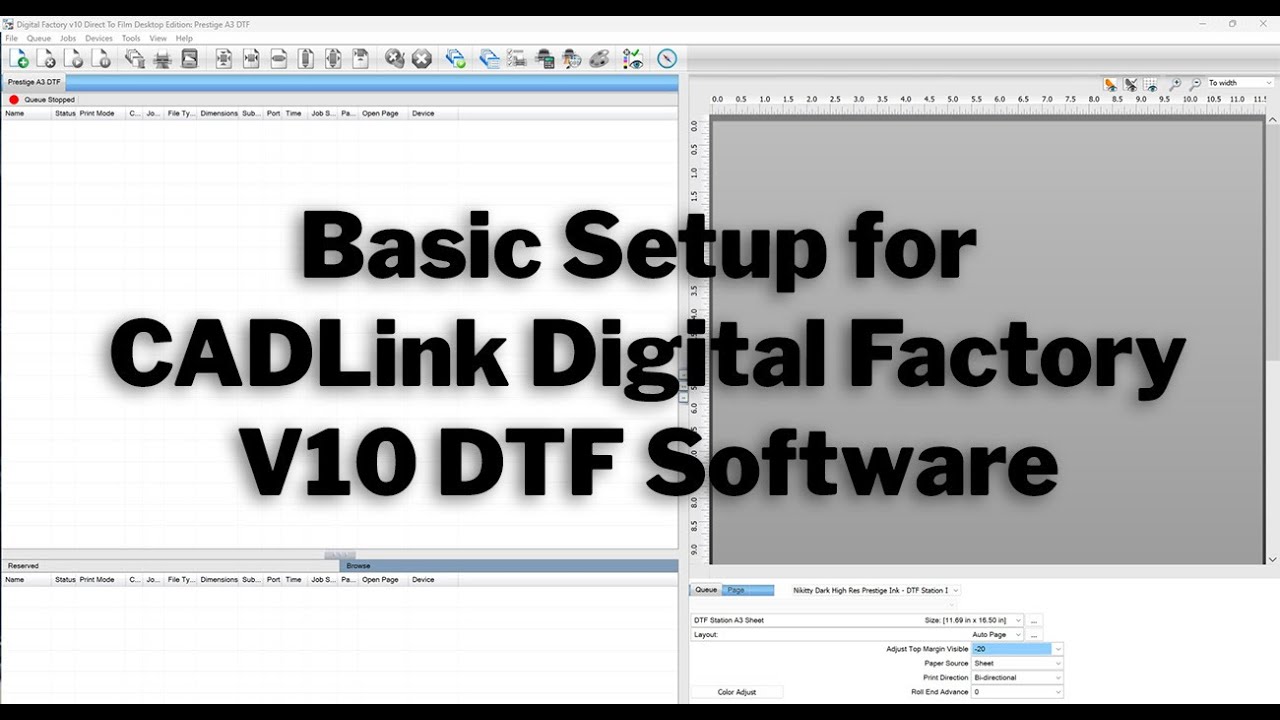Click the page icon with vertical inward arrows
This screenshot has width=1280, height=720.
(x=224, y=59)
